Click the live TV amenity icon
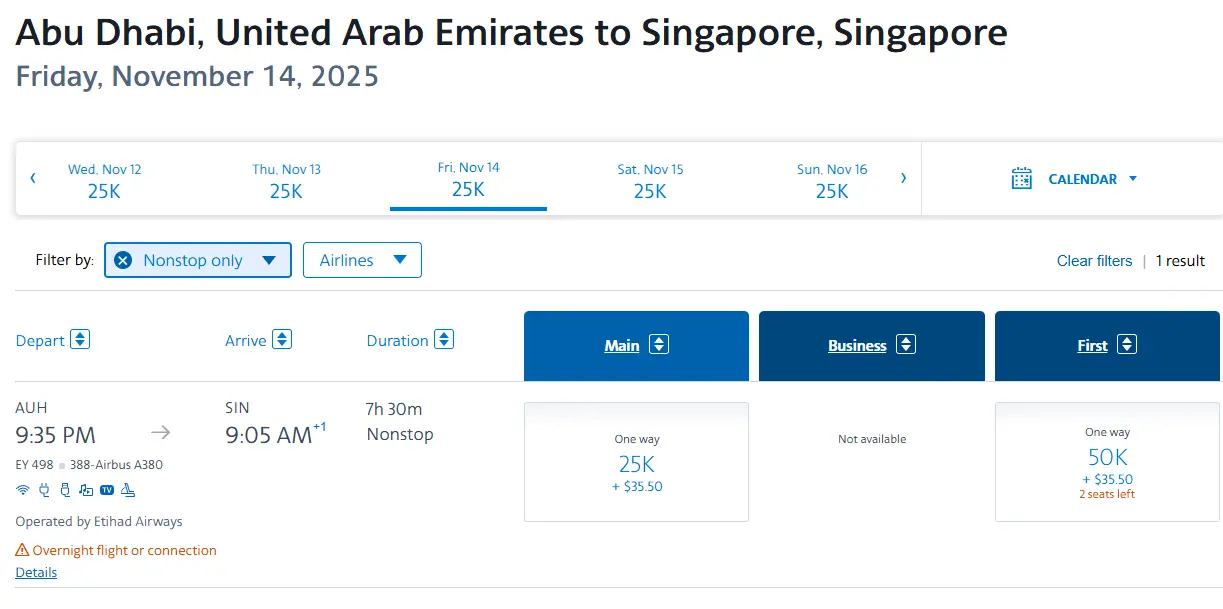This screenshot has height=609, width=1223. point(107,490)
